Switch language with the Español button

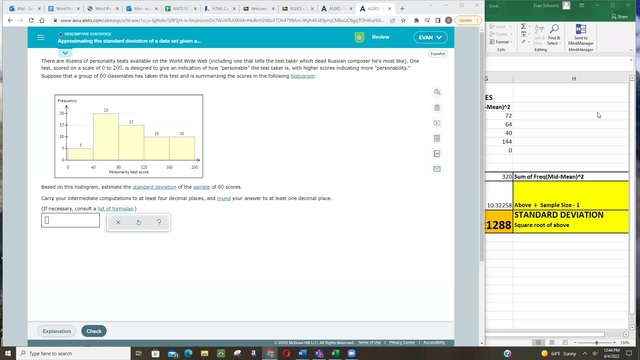pos(437,54)
